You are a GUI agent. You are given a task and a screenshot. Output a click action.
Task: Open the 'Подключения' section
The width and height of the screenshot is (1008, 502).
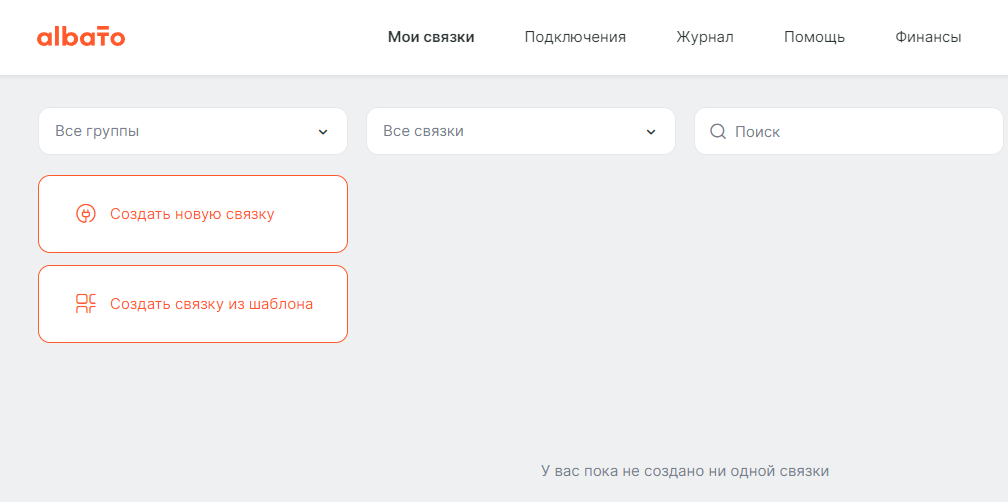click(575, 37)
